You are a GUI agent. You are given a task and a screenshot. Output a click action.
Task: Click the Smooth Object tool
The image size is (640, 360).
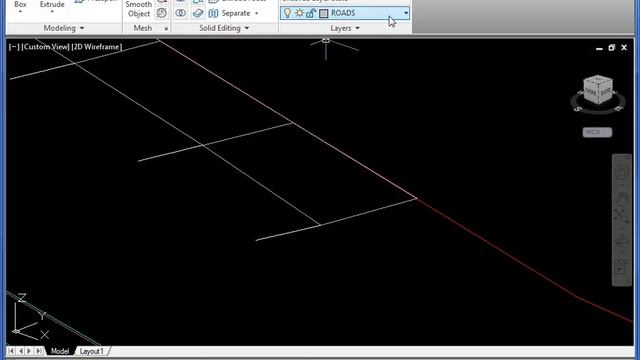[x=139, y=9]
